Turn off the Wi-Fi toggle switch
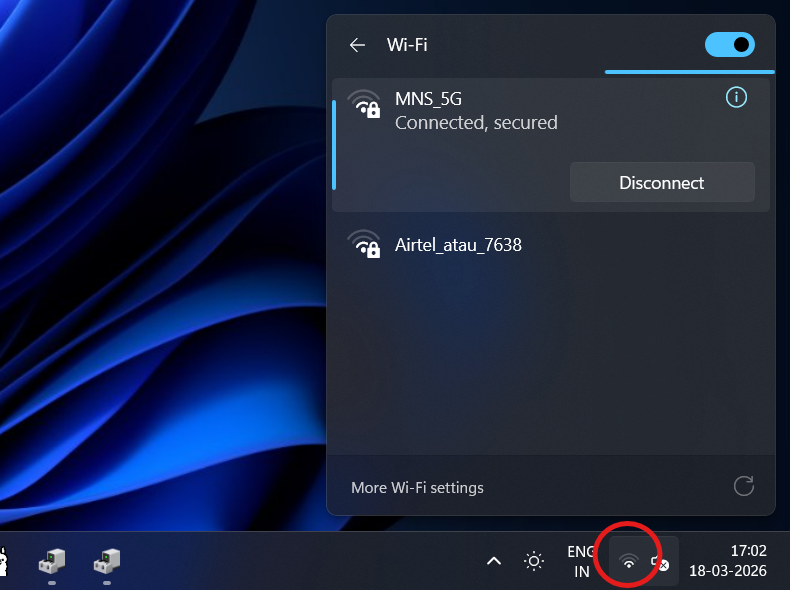Screen dimensions: 790x590 tap(729, 45)
